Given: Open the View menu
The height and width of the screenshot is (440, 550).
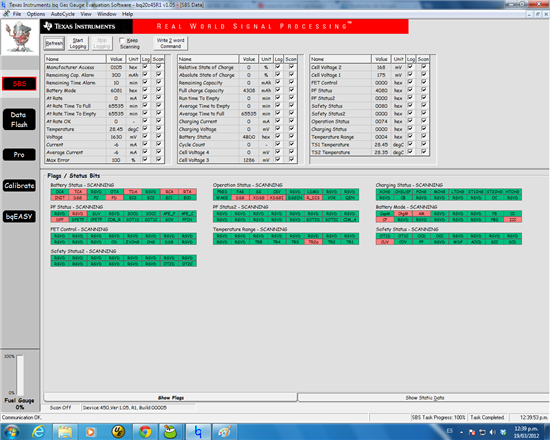Looking at the screenshot, I should [x=86, y=14].
